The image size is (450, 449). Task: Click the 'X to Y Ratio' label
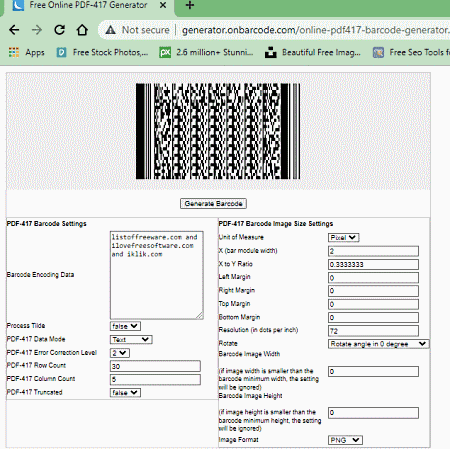tap(236, 264)
